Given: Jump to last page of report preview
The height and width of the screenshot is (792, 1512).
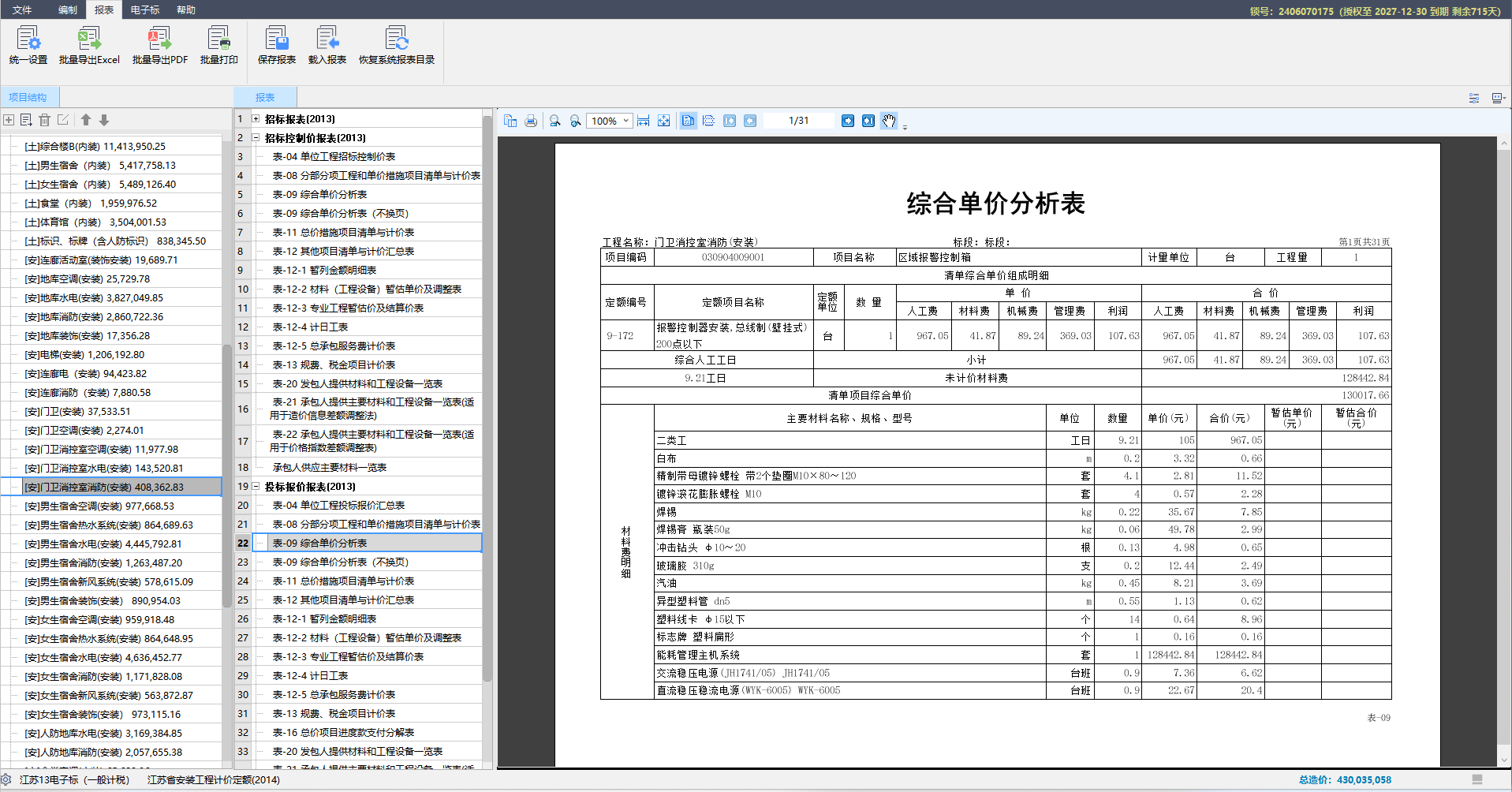Looking at the screenshot, I should tap(868, 121).
